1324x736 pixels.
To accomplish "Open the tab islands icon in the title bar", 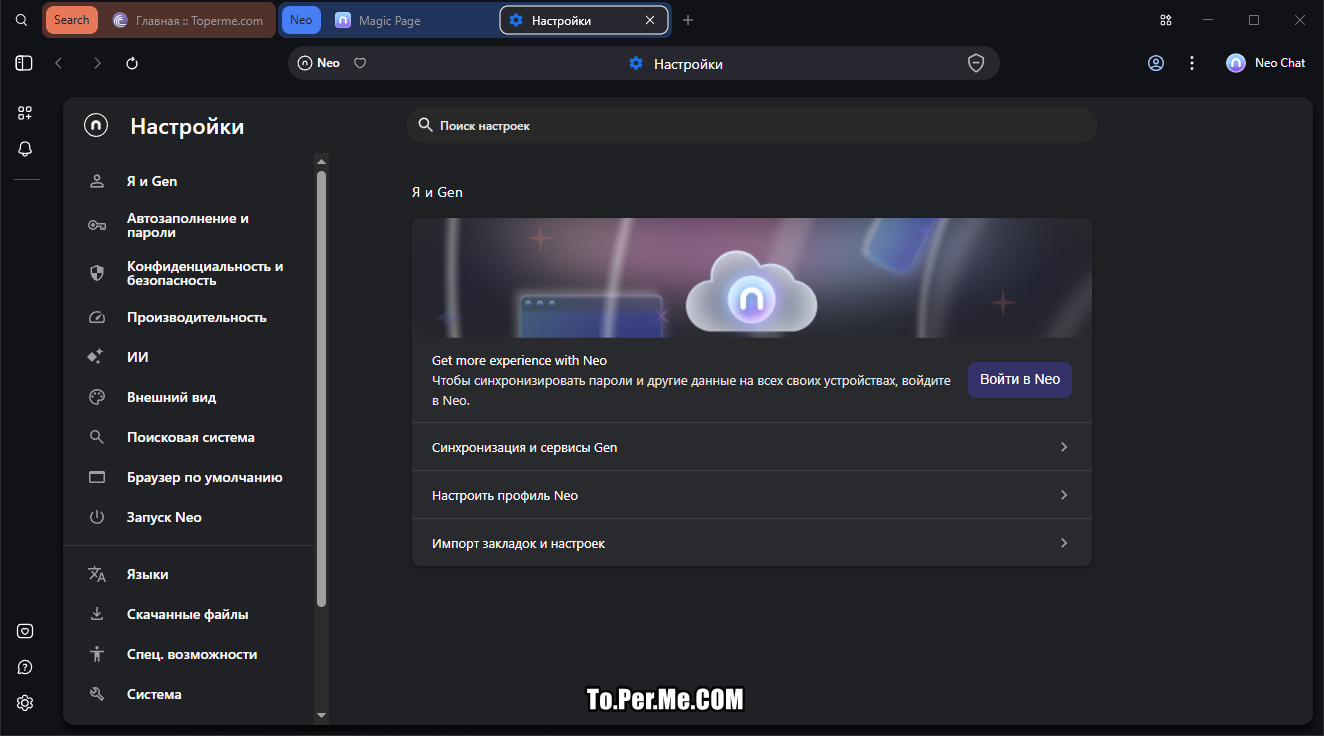I will tap(1165, 20).
